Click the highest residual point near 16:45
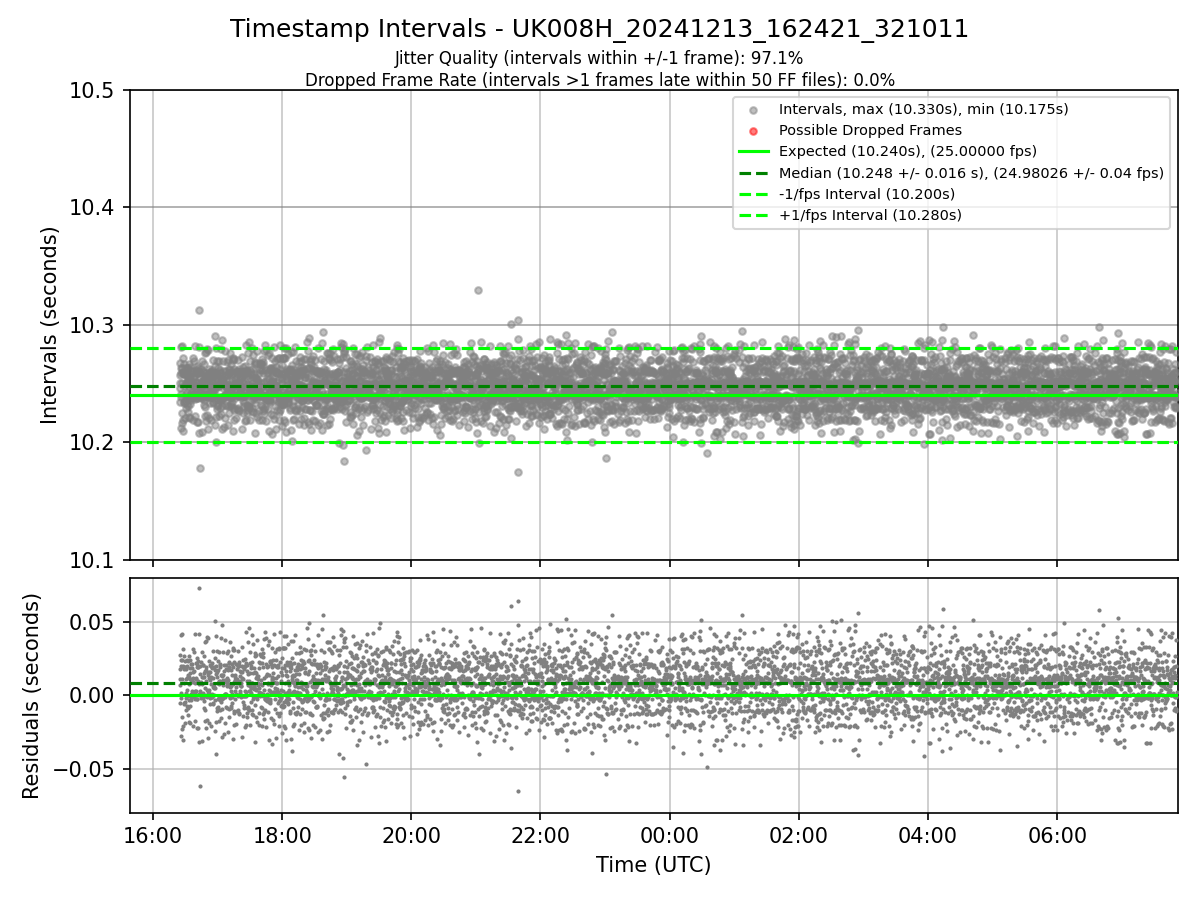 pos(199,588)
